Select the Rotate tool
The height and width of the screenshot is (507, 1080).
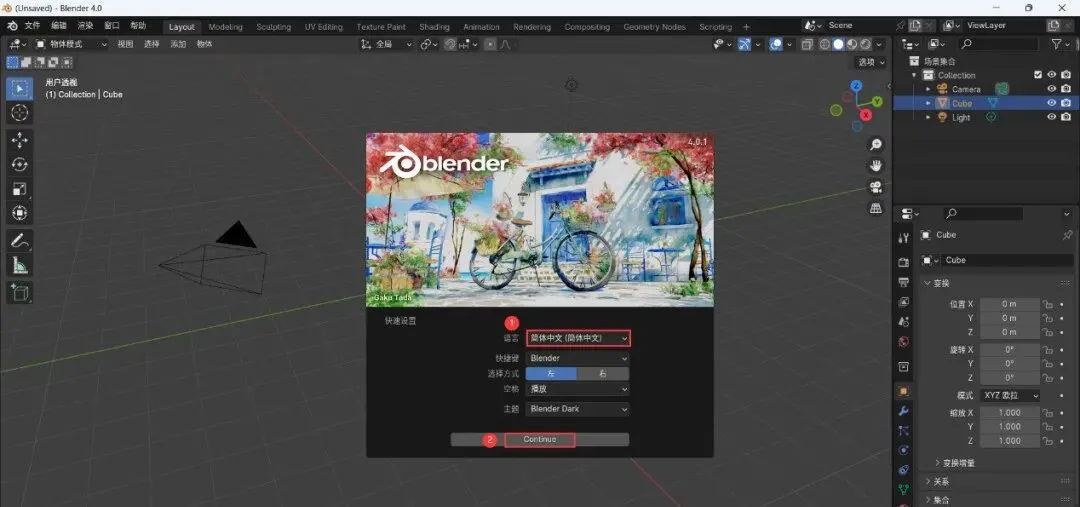click(x=19, y=164)
